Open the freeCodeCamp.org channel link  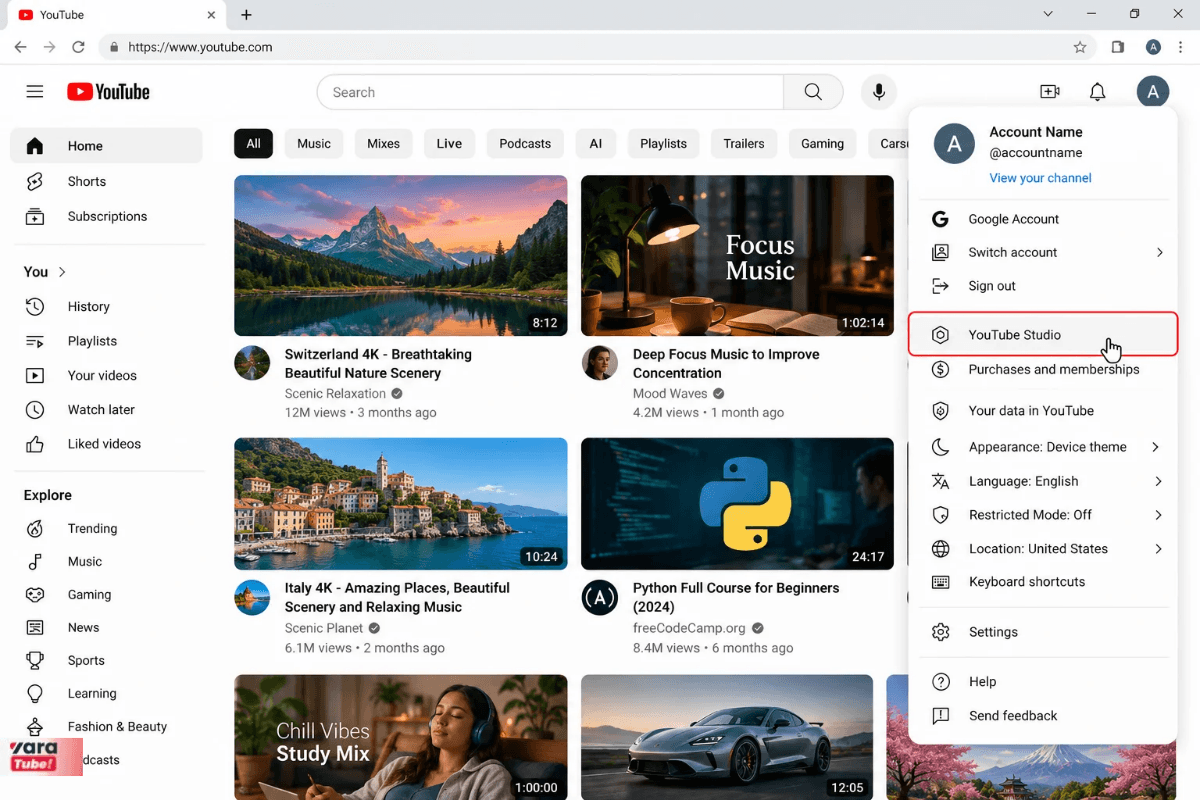[689, 628]
